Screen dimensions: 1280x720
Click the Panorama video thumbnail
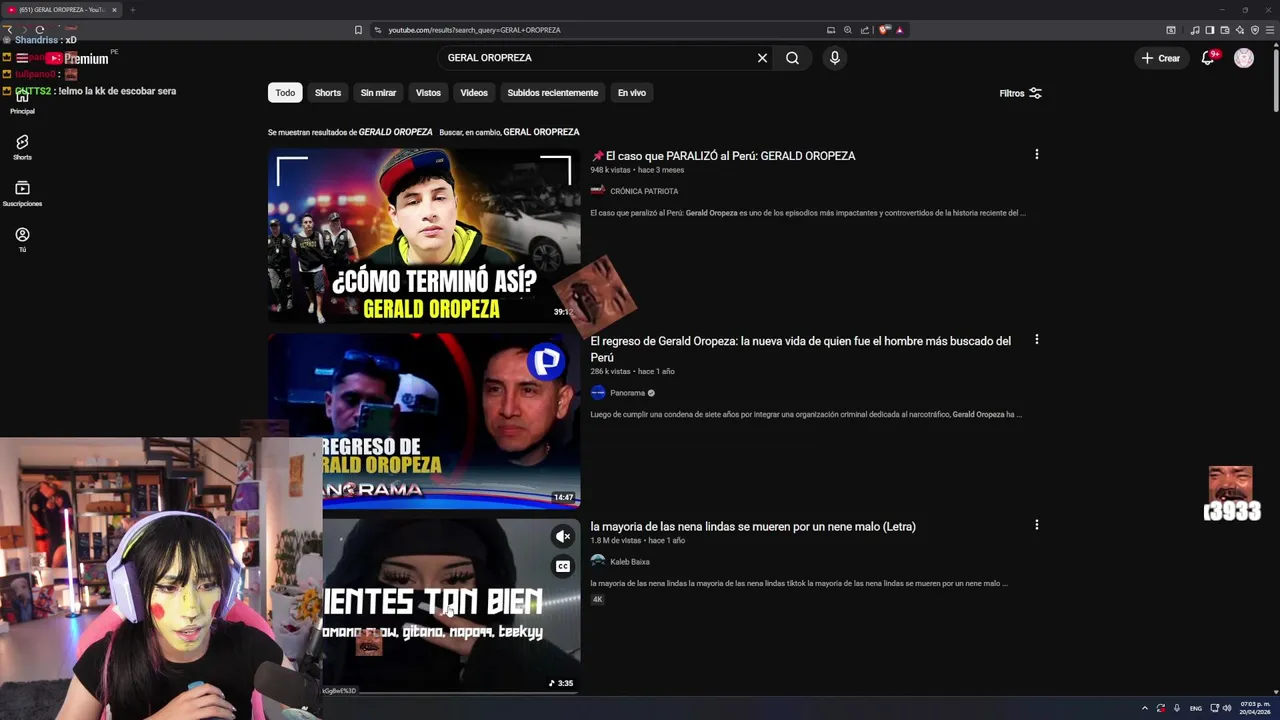424,421
